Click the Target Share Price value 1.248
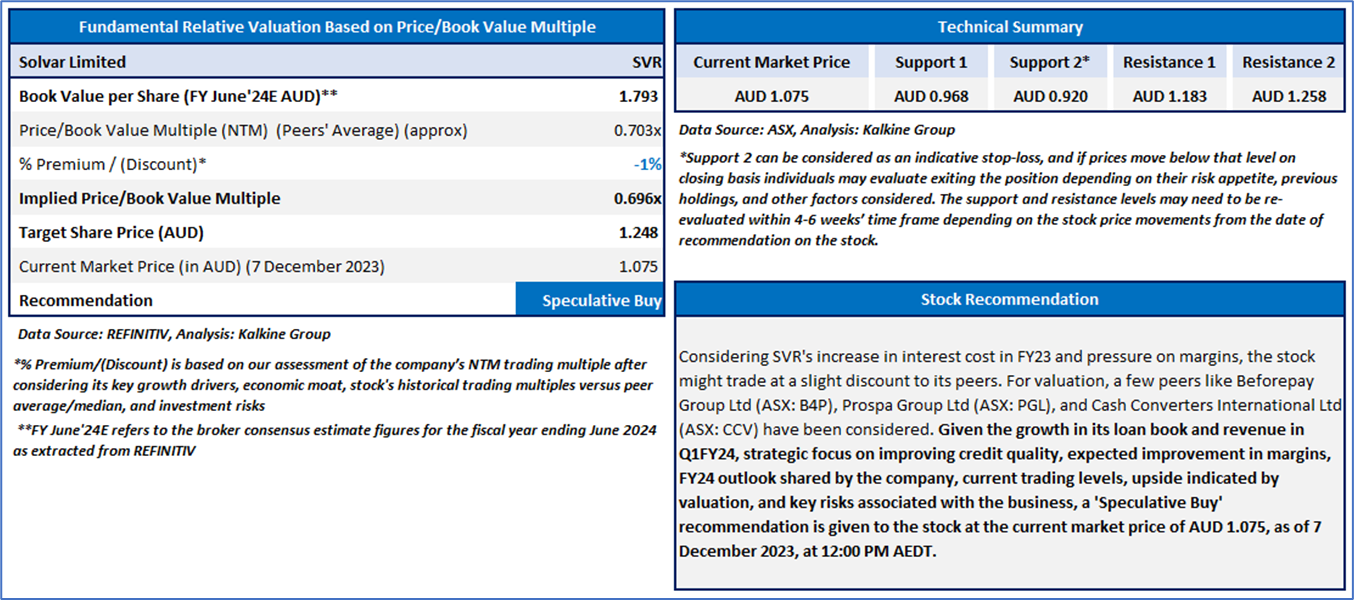The width and height of the screenshot is (1354, 600). [638, 232]
